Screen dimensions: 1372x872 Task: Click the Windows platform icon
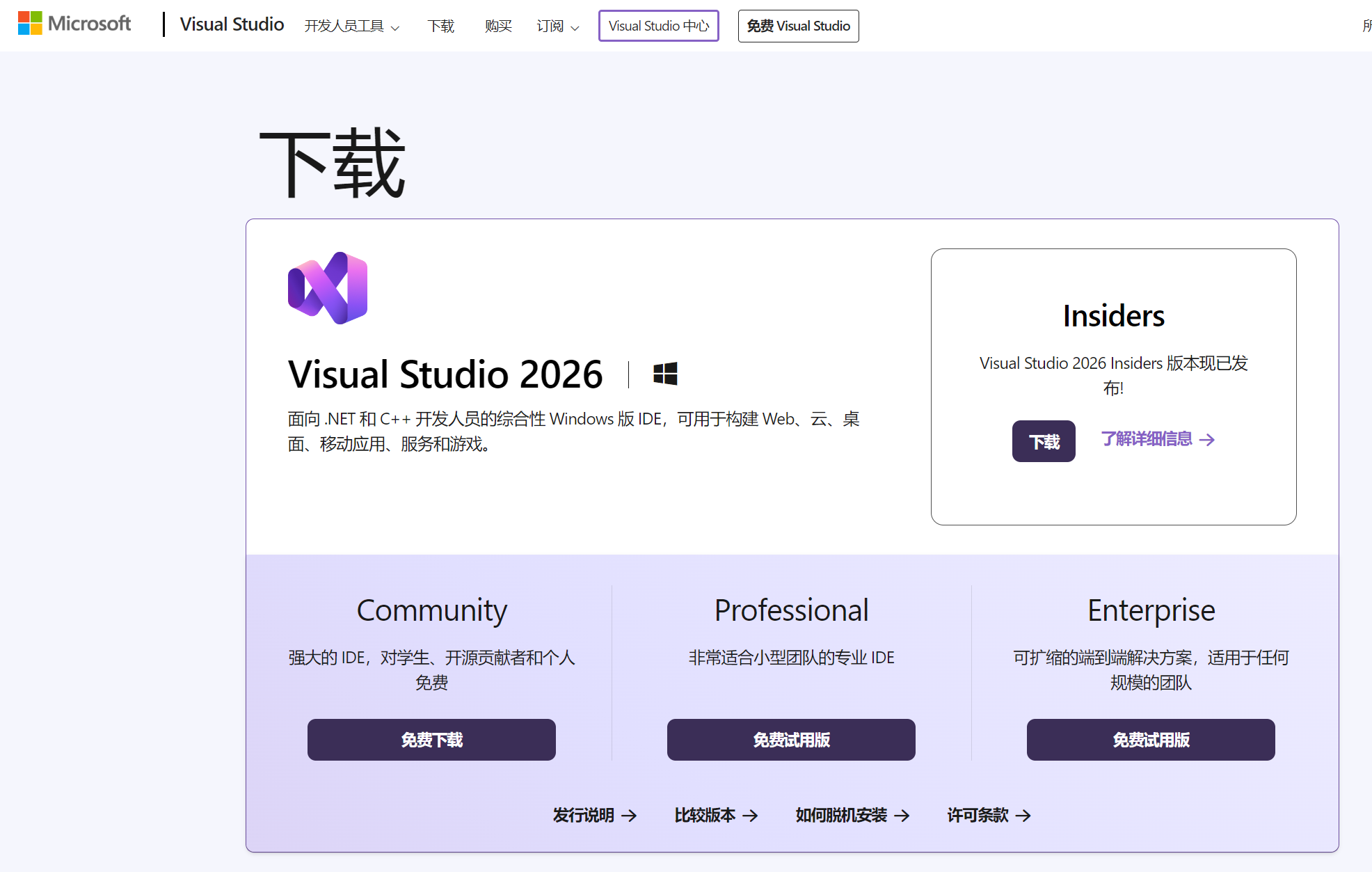click(x=665, y=374)
